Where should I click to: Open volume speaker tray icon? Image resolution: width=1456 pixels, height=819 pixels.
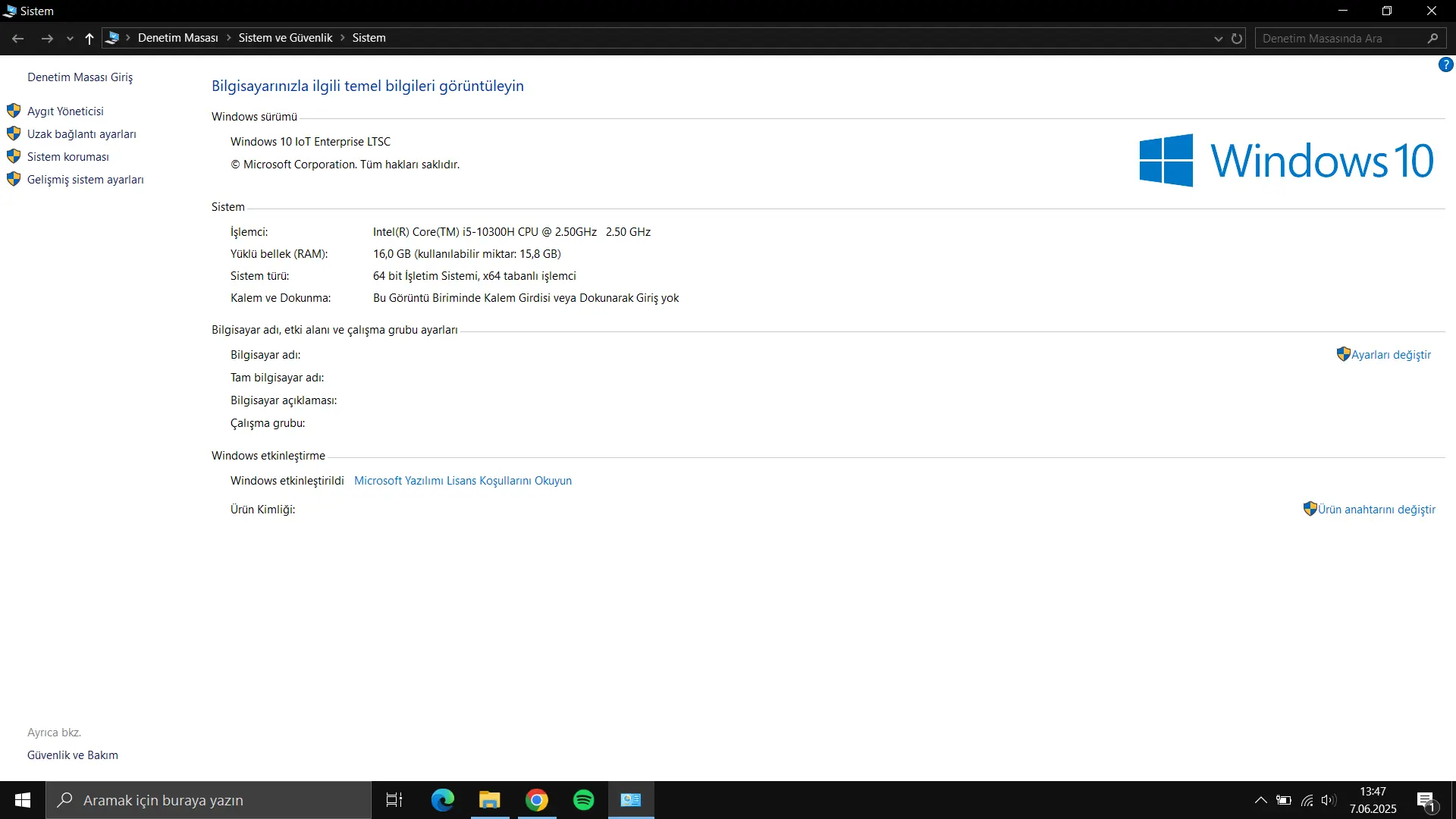point(1329,800)
